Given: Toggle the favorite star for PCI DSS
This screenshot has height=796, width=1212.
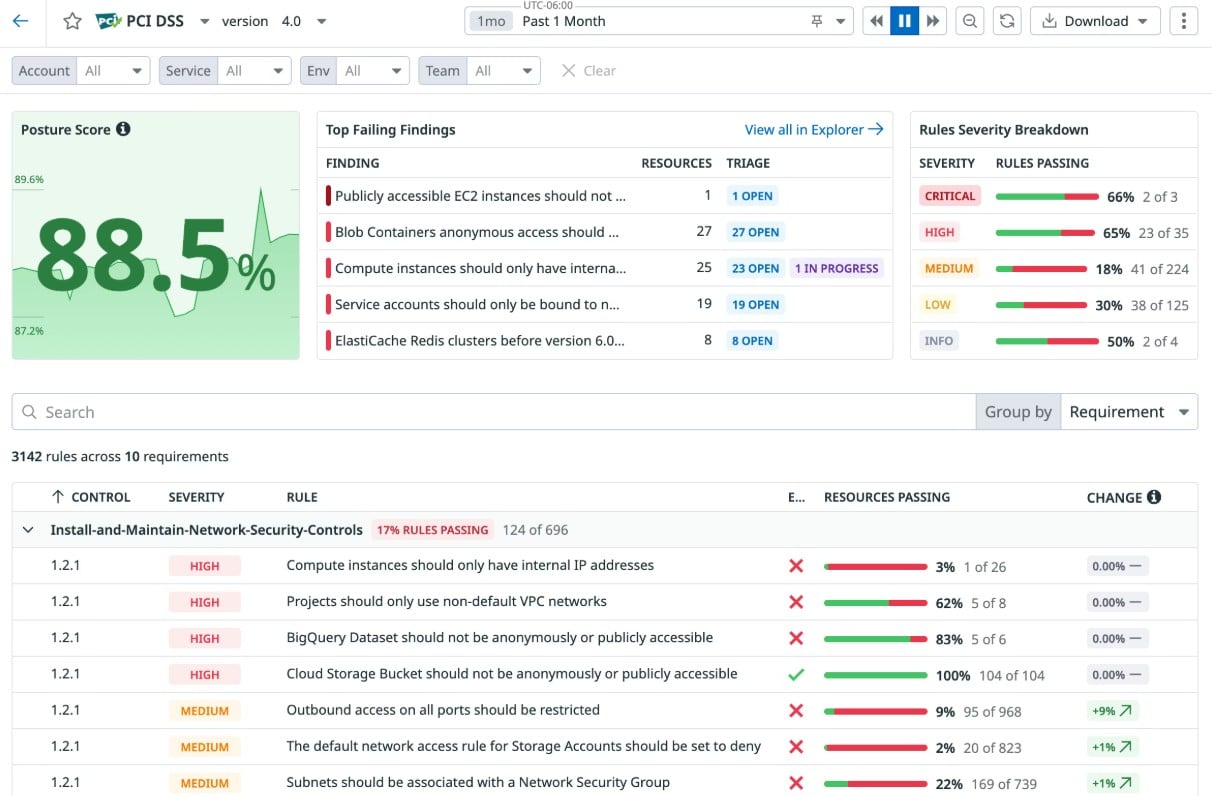Looking at the screenshot, I should click(x=70, y=20).
